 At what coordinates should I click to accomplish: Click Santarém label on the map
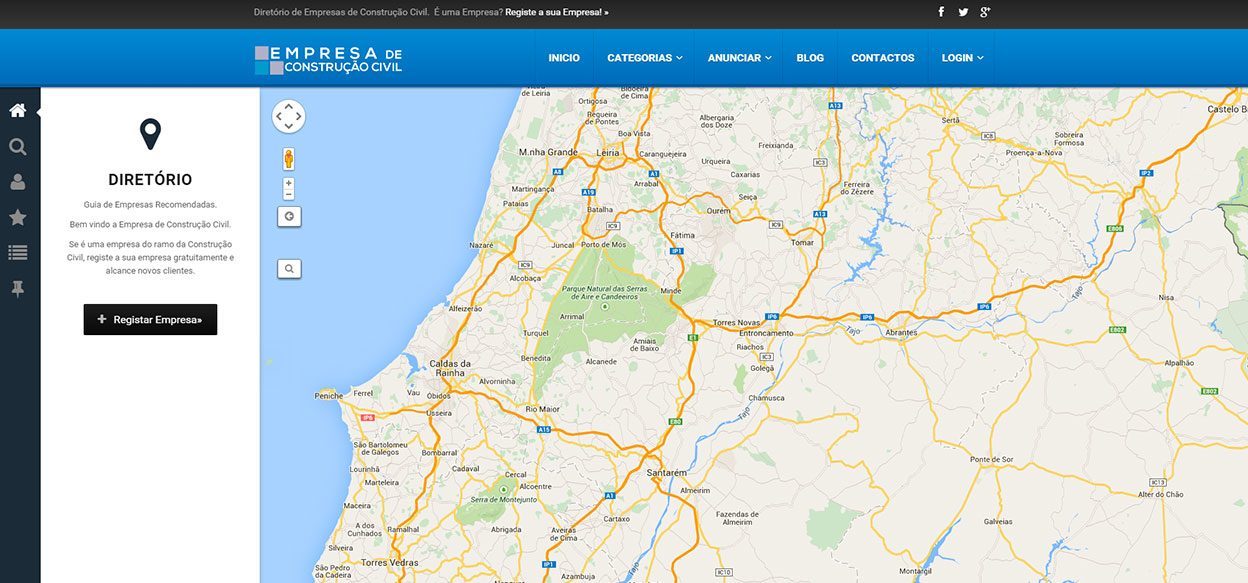pos(667,472)
